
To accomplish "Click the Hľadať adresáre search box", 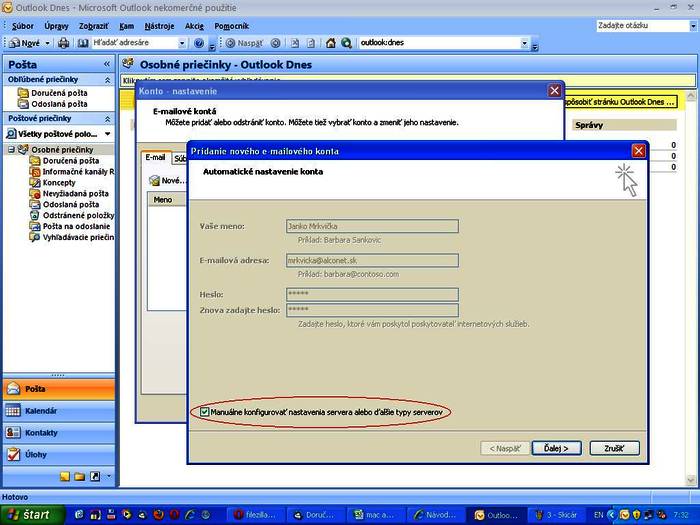I will pyautogui.click(x=134, y=43).
